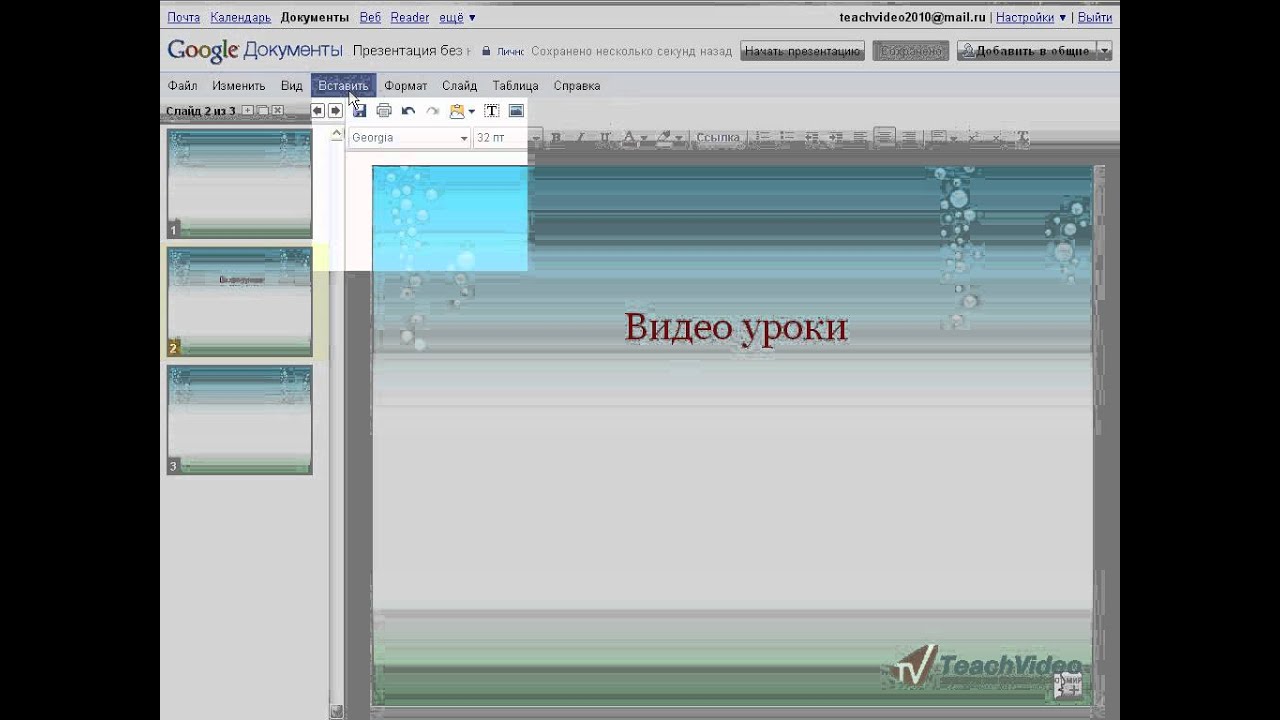
Task: Click the Insert image icon
Action: (516, 111)
